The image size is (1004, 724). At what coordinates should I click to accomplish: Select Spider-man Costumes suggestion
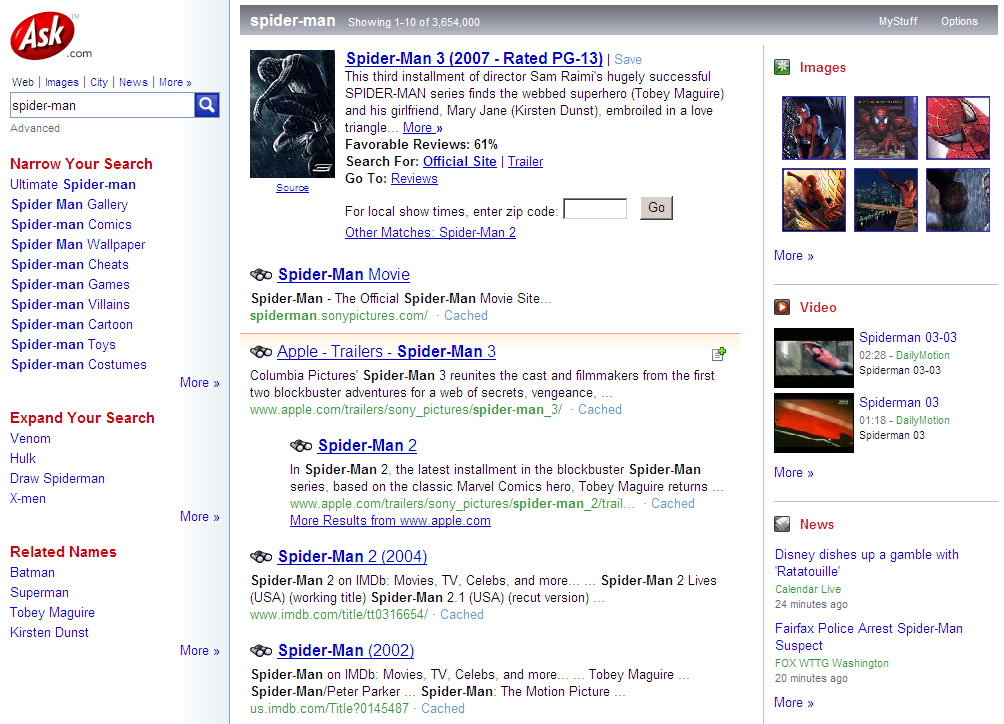[x=79, y=364]
